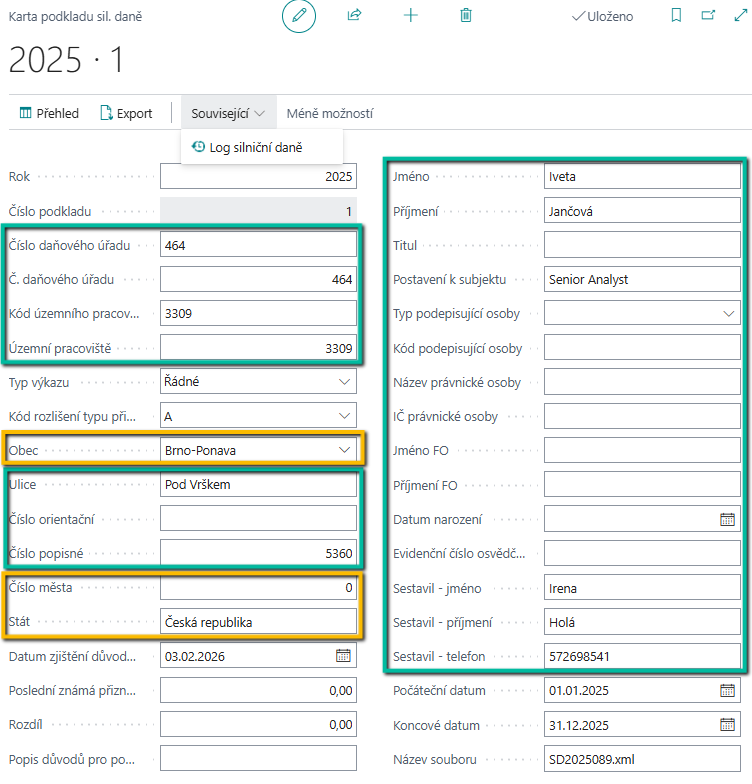Click the expand to full screen arrows icon

(739, 16)
